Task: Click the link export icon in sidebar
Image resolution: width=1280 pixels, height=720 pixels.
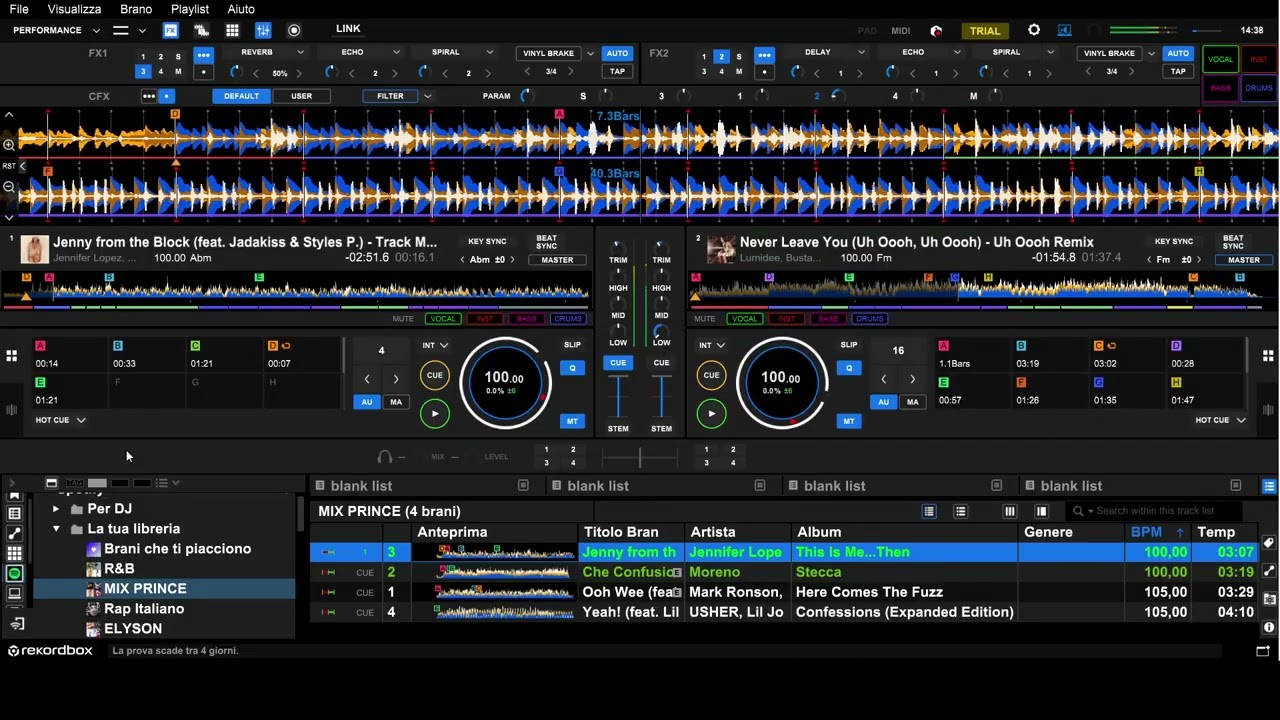Action: pyautogui.click(x=17, y=624)
